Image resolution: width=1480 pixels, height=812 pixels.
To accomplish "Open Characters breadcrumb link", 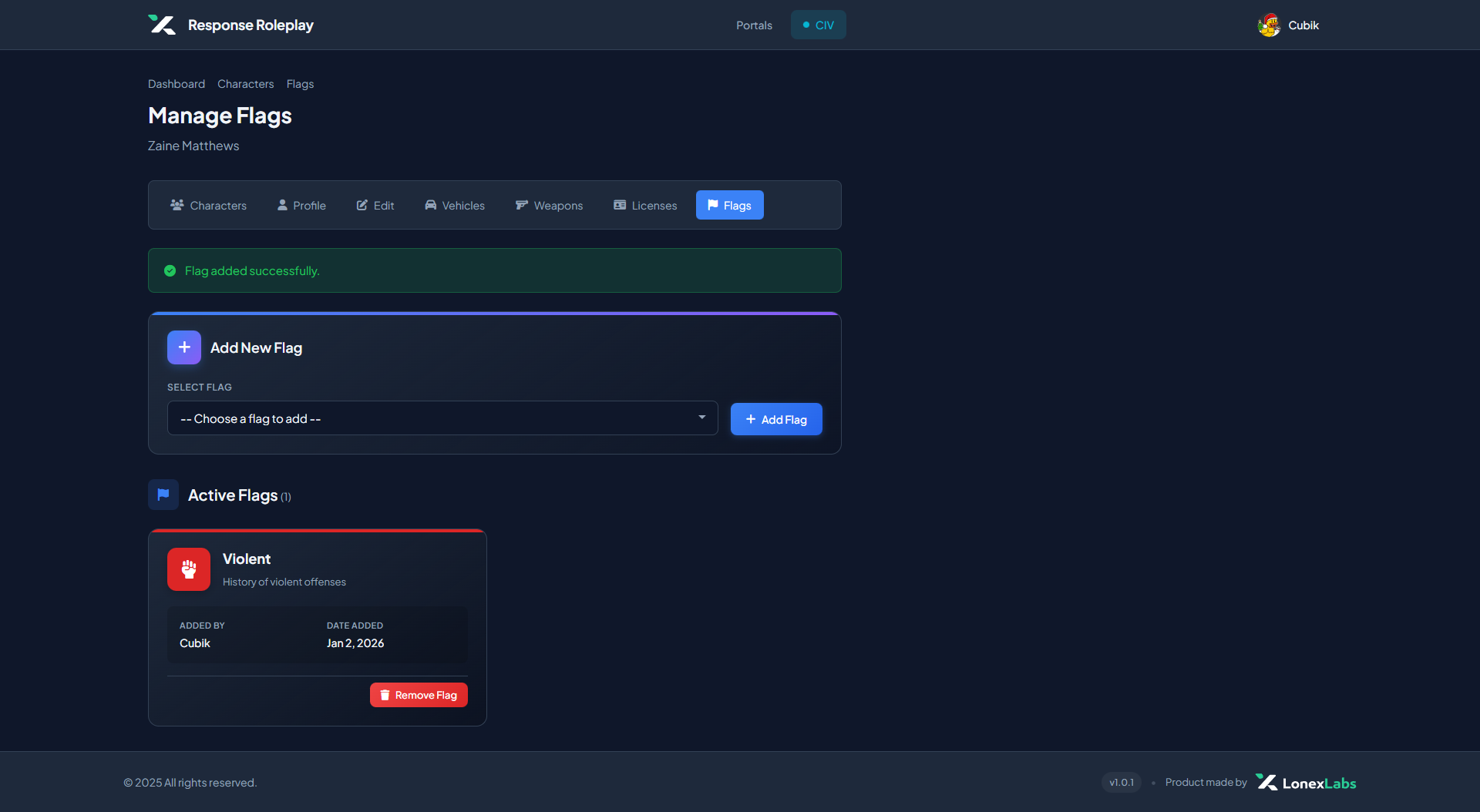I will [246, 84].
